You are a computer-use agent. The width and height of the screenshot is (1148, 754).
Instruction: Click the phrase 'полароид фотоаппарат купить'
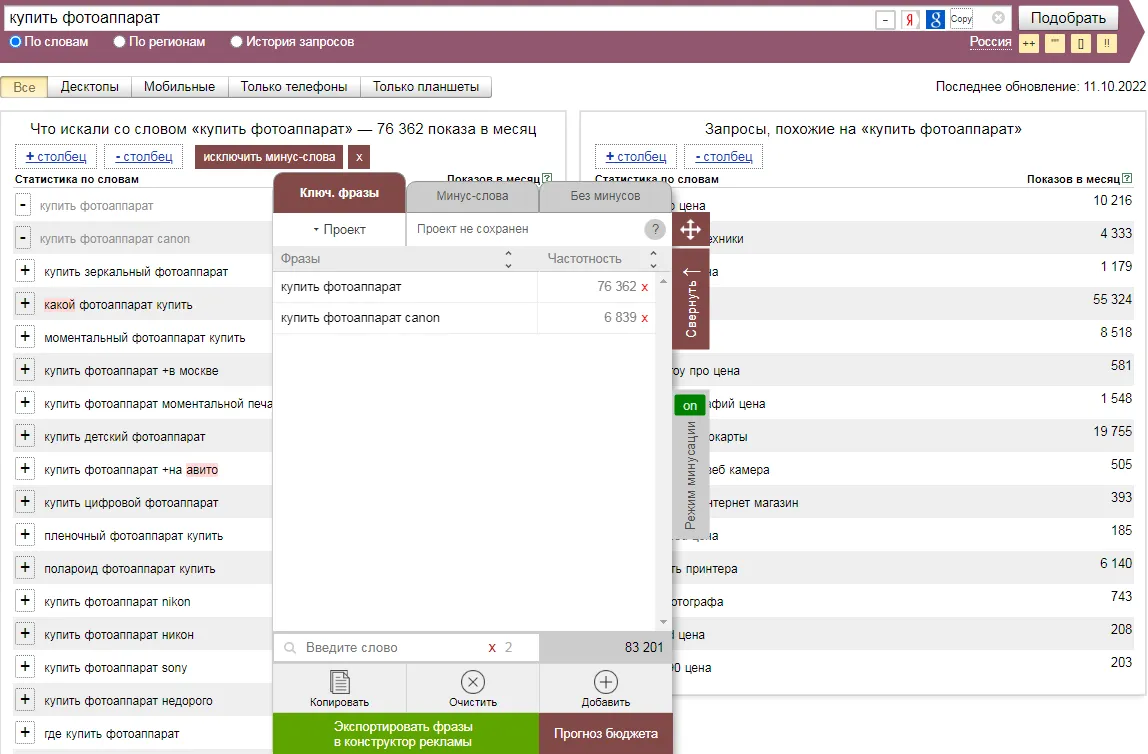pos(130,569)
